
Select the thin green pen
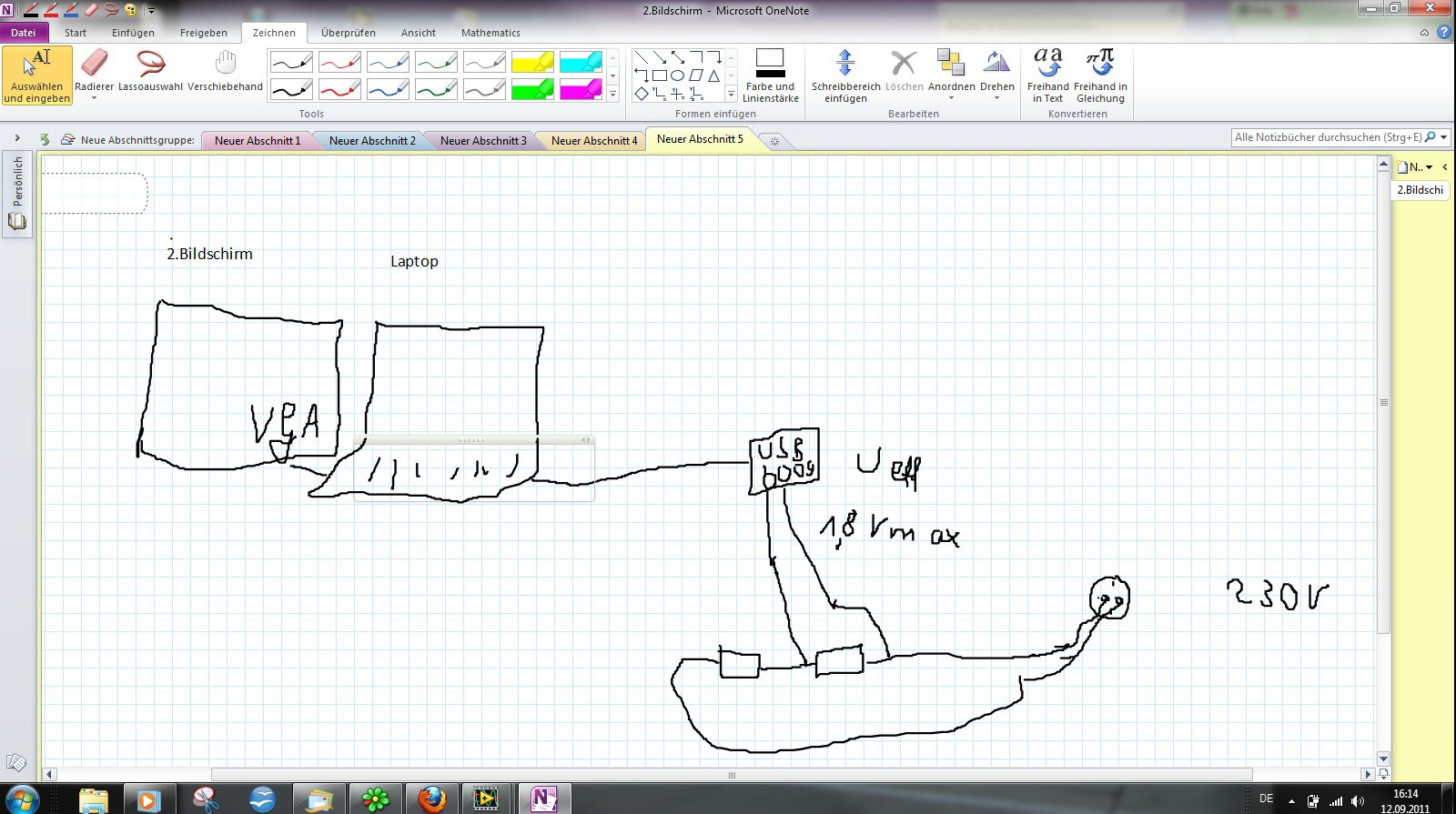tap(437, 63)
